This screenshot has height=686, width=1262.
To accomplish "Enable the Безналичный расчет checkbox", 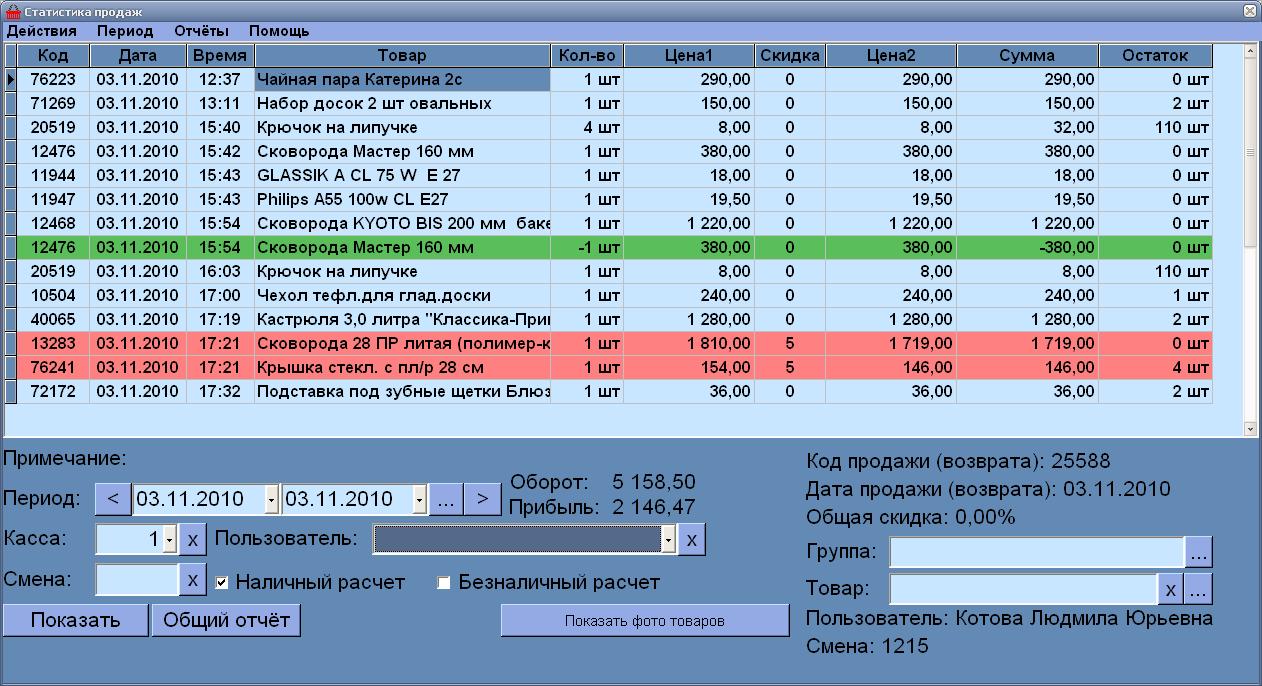I will click(x=444, y=582).
